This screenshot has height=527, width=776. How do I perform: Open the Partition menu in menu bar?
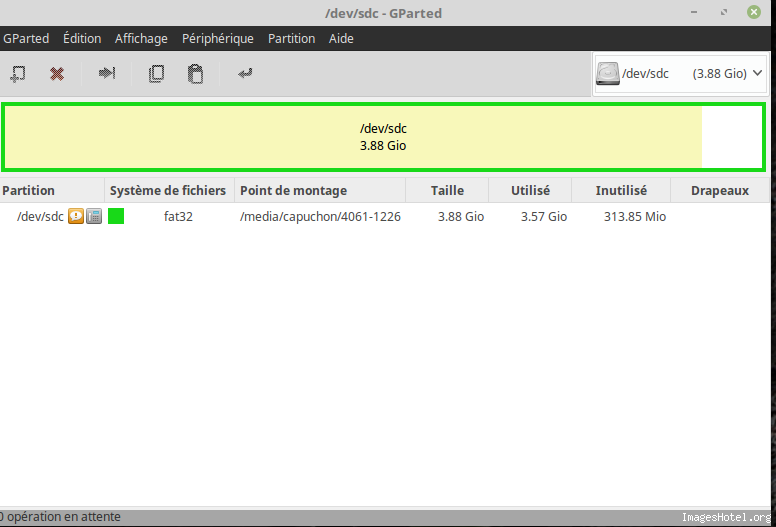click(x=291, y=39)
